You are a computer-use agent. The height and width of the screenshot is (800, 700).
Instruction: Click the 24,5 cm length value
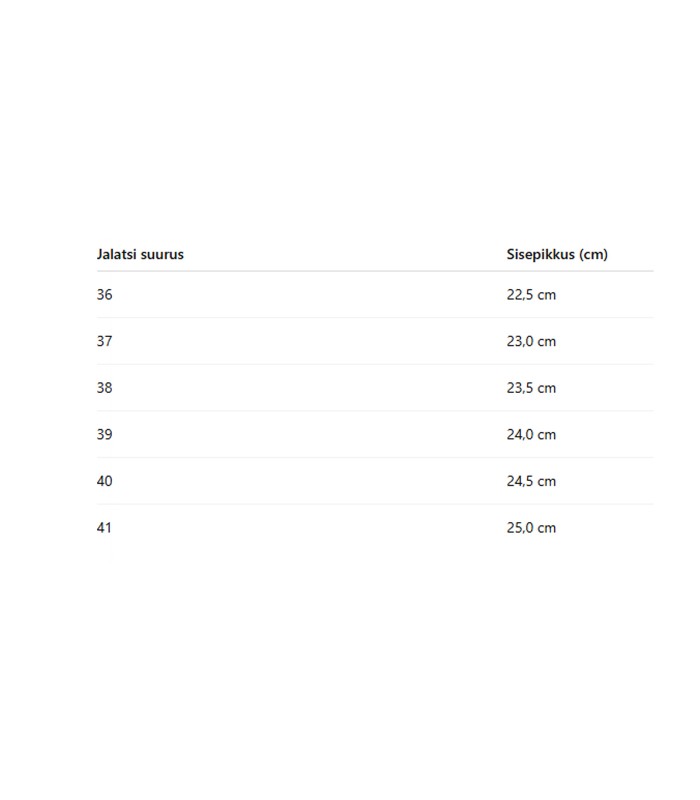click(531, 481)
